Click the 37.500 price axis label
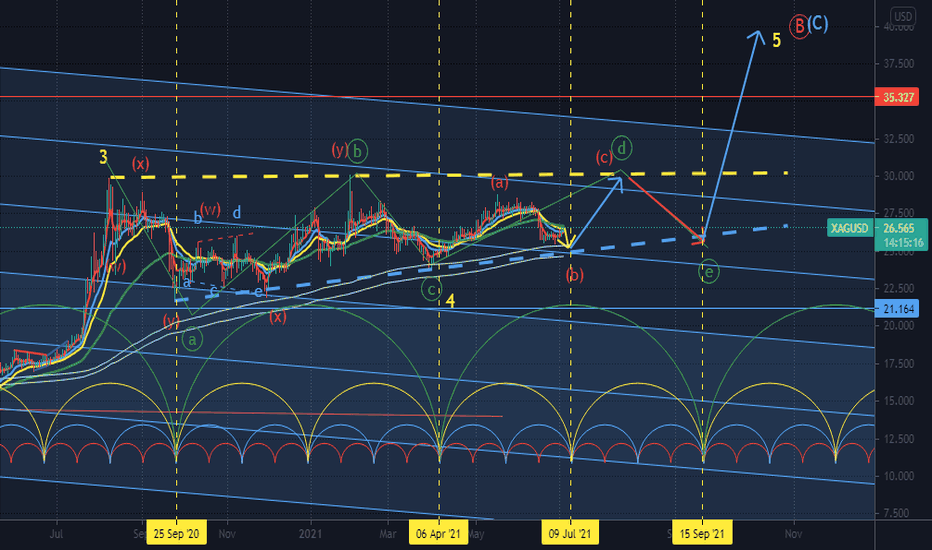 click(x=898, y=64)
